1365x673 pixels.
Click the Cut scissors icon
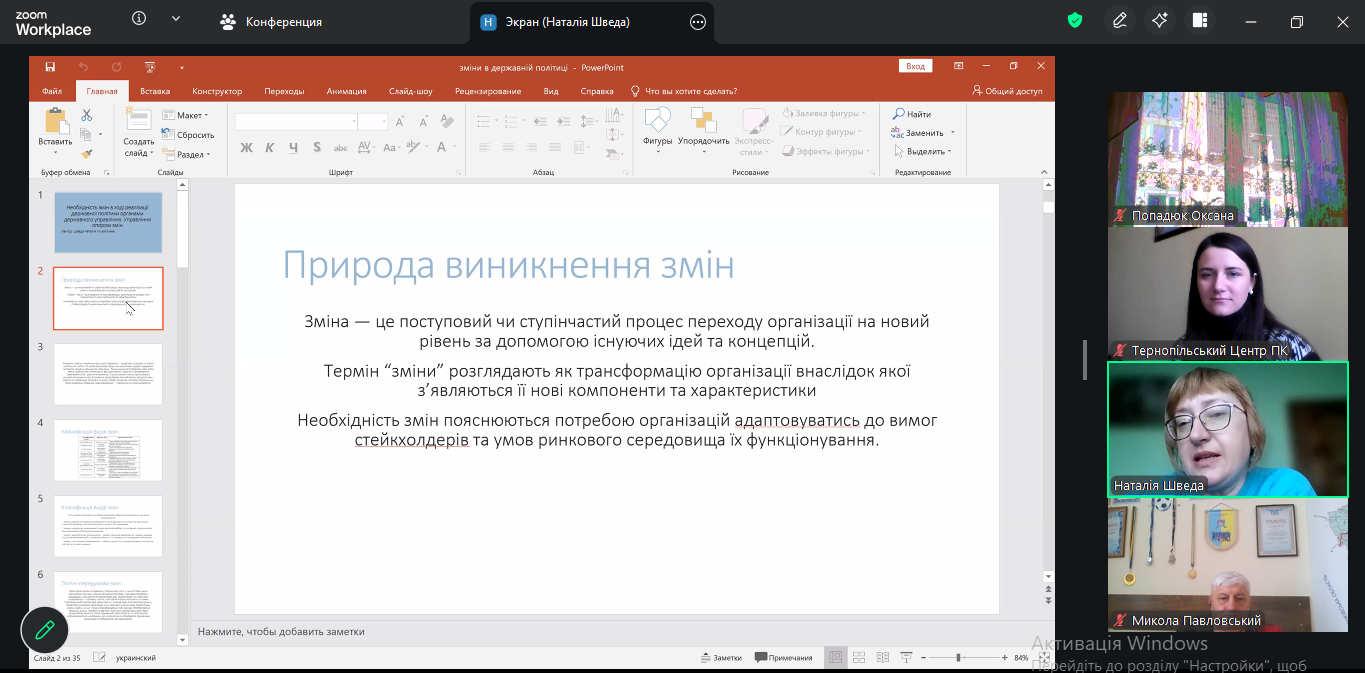click(x=87, y=115)
